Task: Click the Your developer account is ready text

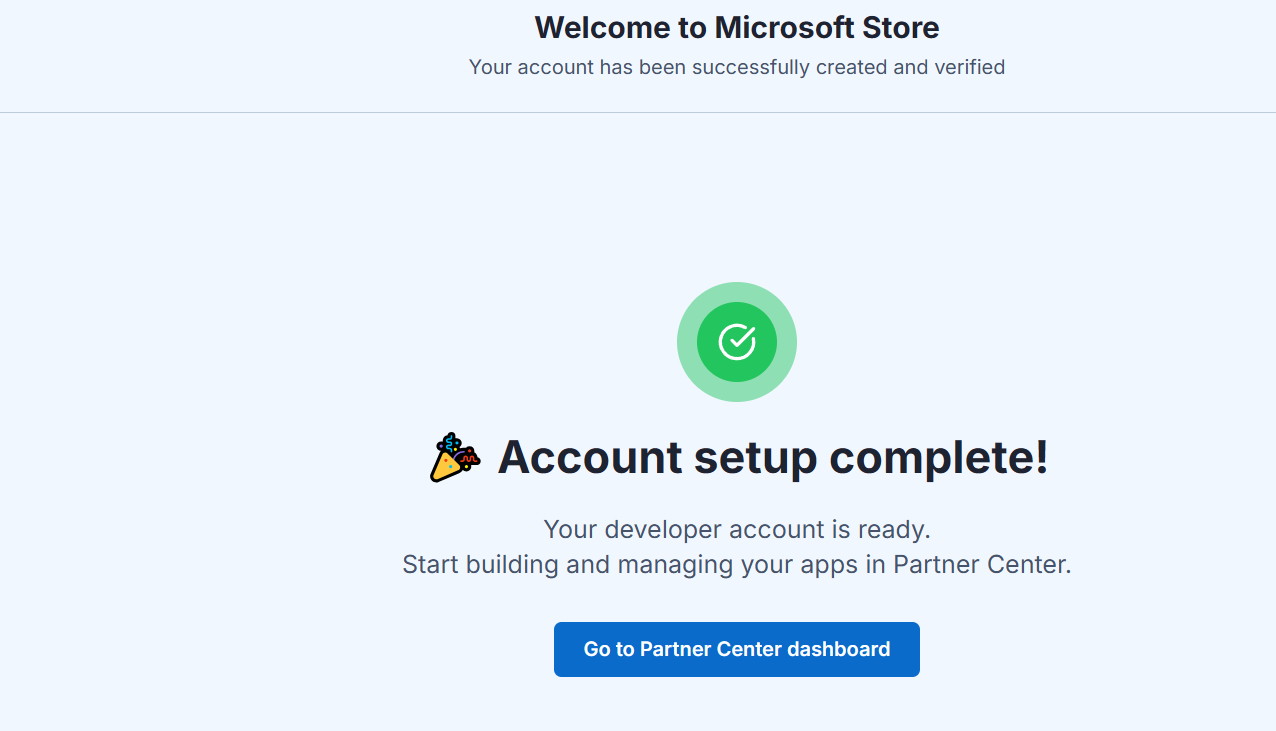Action: pyautogui.click(x=737, y=529)
